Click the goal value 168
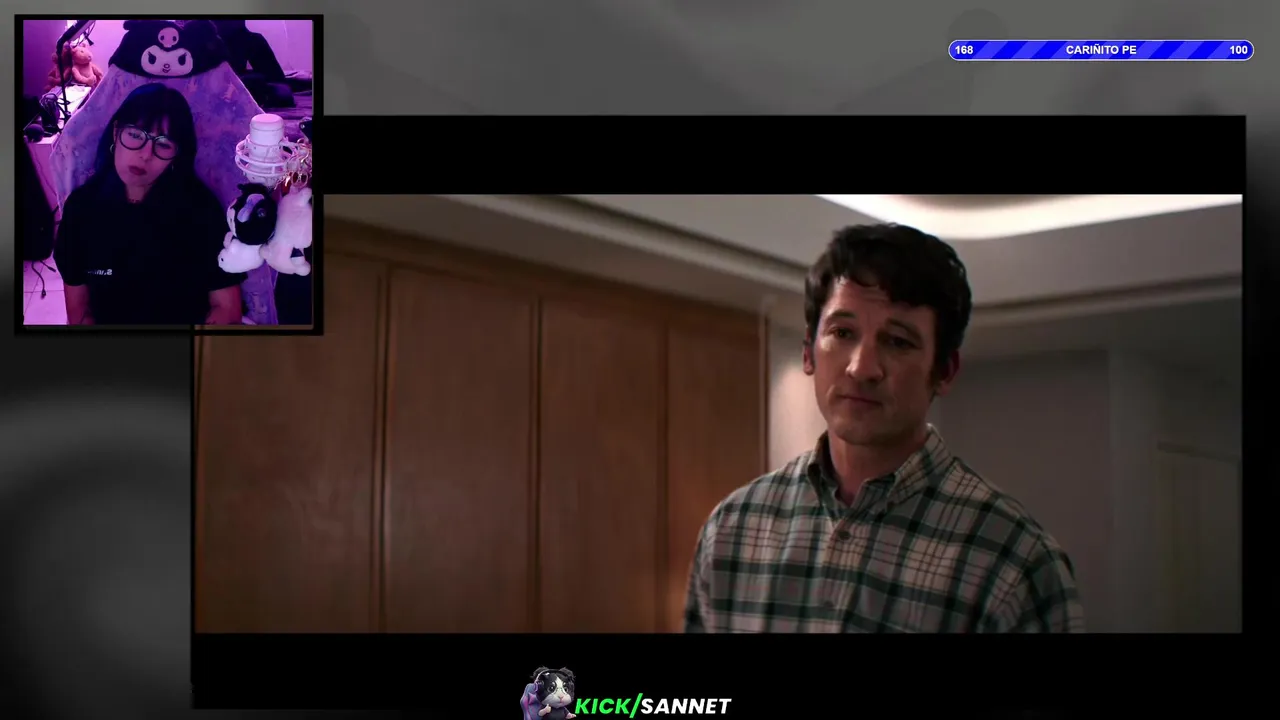 tap(964, 50)
